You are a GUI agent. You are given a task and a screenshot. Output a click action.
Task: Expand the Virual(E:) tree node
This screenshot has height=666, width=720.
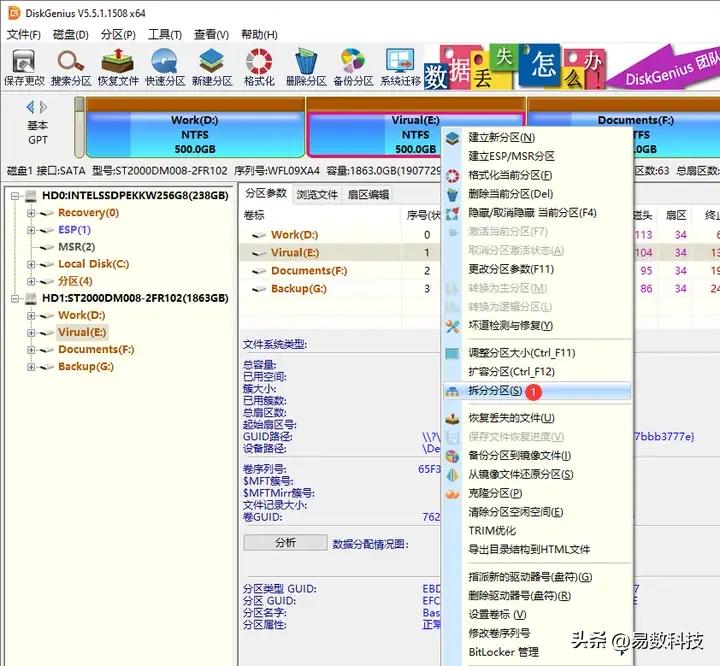[31, 333]
